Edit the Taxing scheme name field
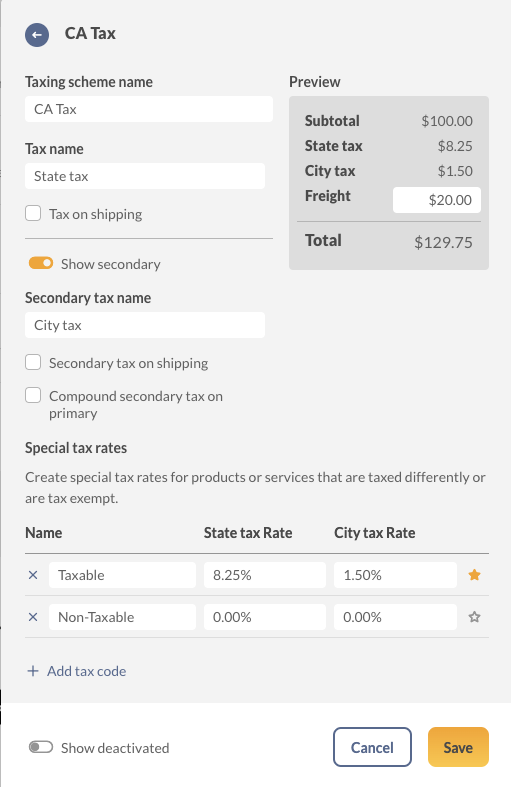Viewport: 511px width, 787px height. pyautogui.click(x=149, y=109)
